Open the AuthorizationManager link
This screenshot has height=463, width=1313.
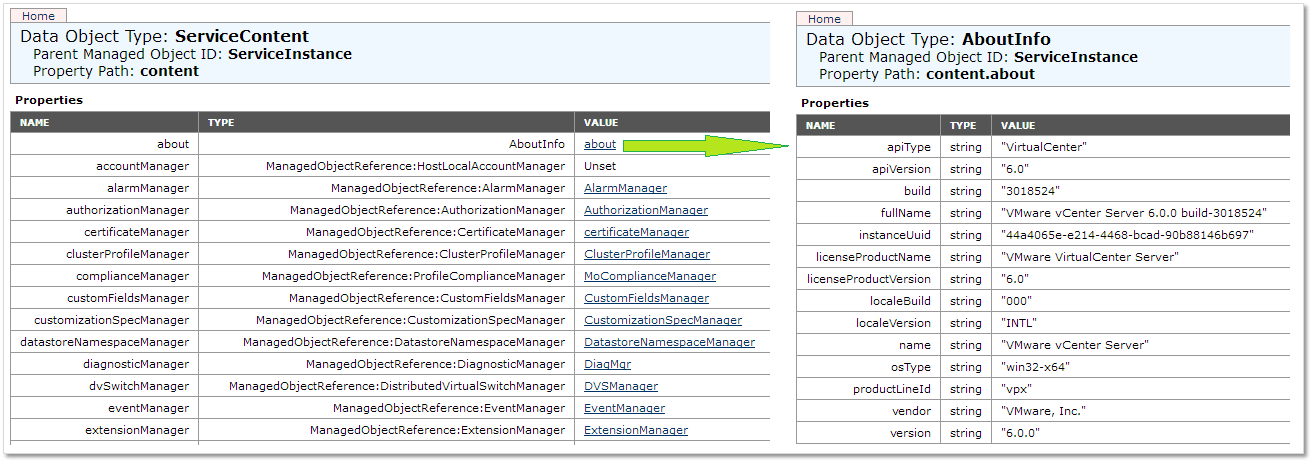point(646,210)
